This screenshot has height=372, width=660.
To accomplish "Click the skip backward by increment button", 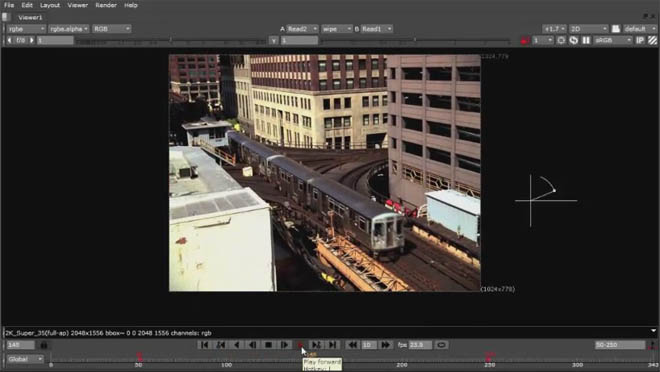I will pyautogui.click(x=353, y=345).
